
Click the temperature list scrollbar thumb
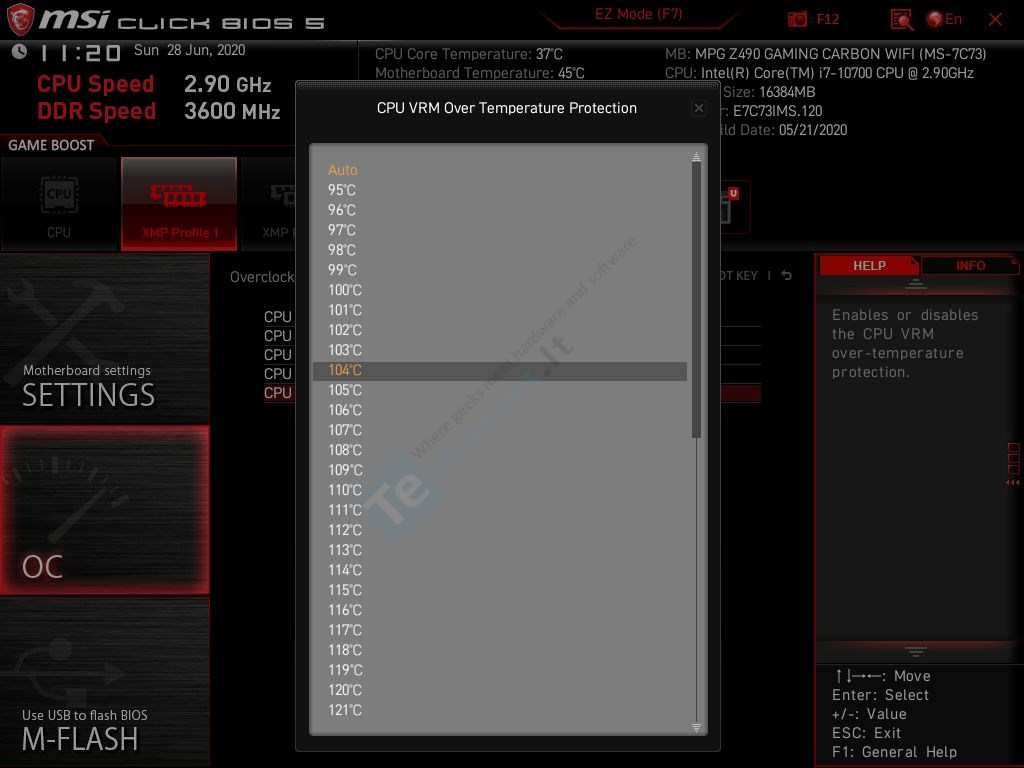696,300
